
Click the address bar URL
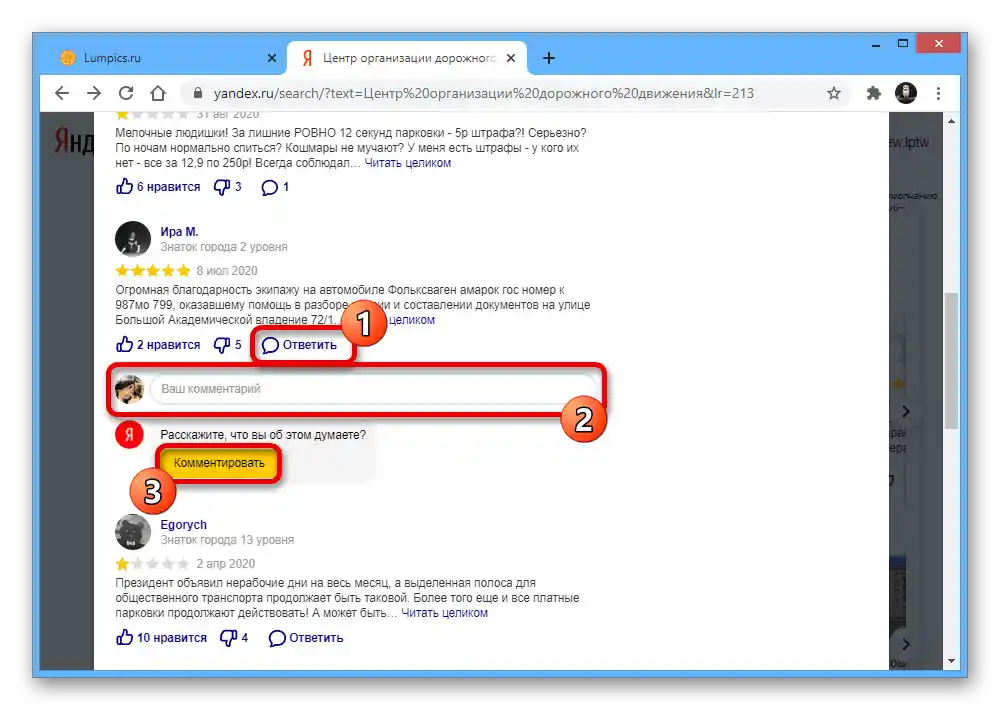point(483,93)
